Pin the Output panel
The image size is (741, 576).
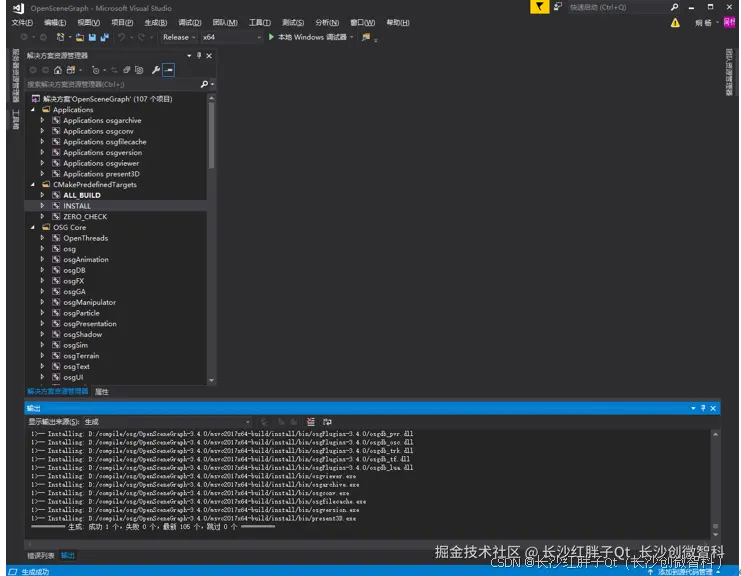703,408
